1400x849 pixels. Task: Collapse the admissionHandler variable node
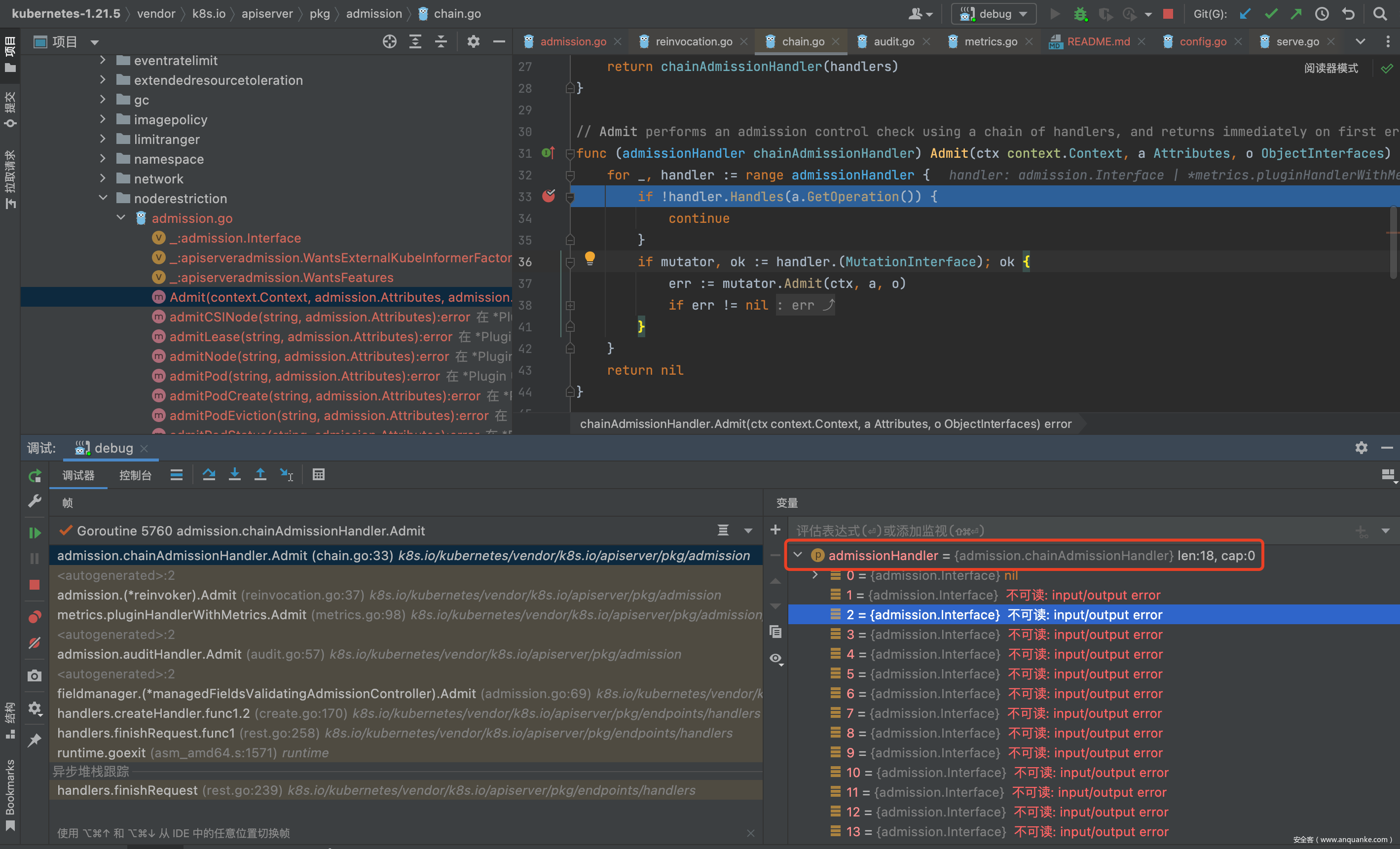point(798,555)
